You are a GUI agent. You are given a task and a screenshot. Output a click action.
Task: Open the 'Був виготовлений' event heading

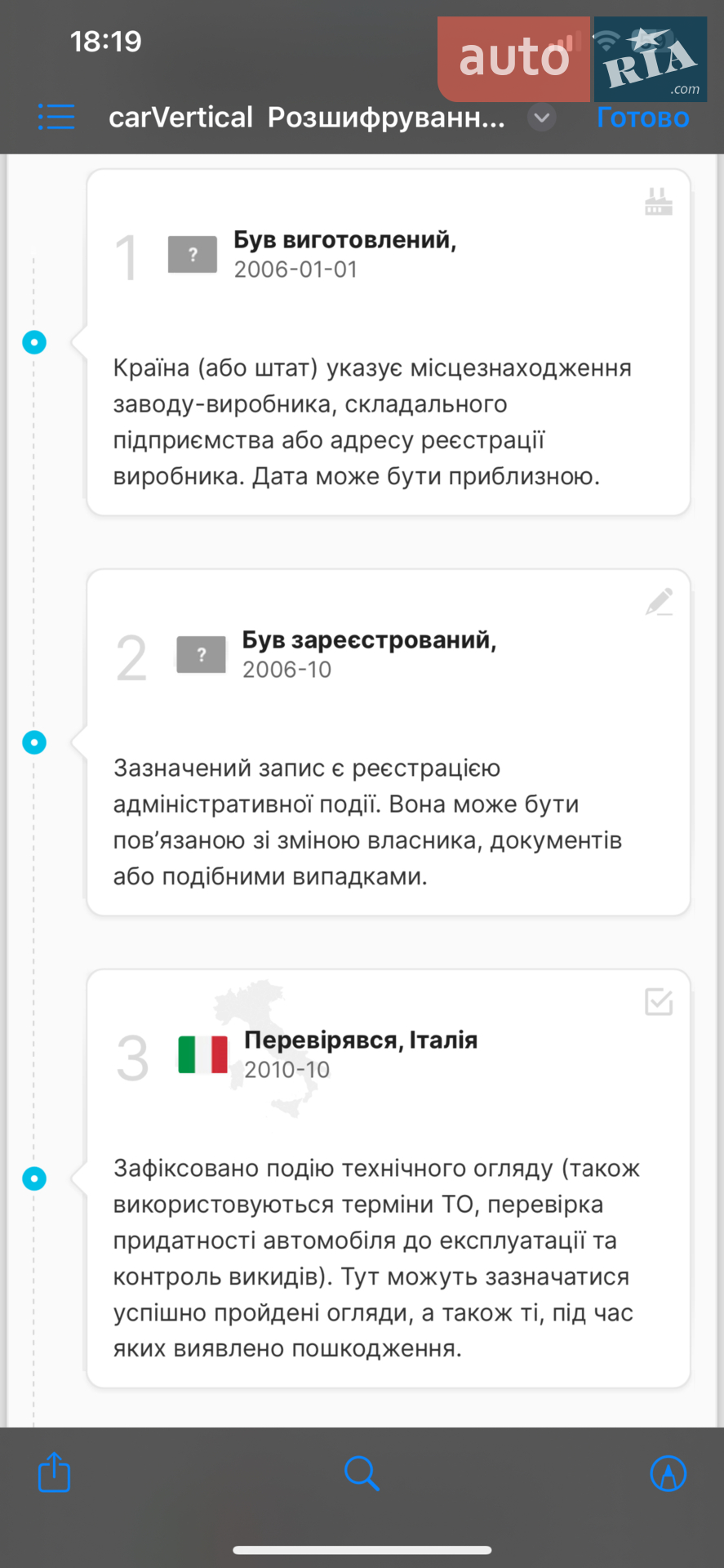345,239
